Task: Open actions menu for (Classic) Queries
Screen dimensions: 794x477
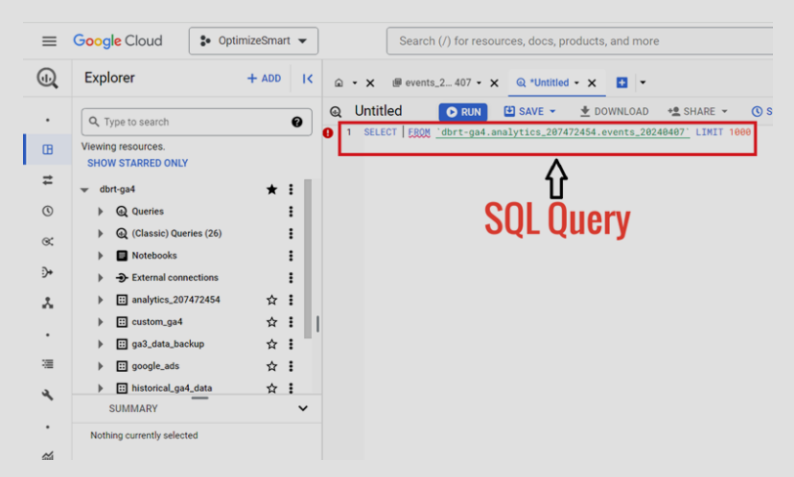Action: point(291,233)
